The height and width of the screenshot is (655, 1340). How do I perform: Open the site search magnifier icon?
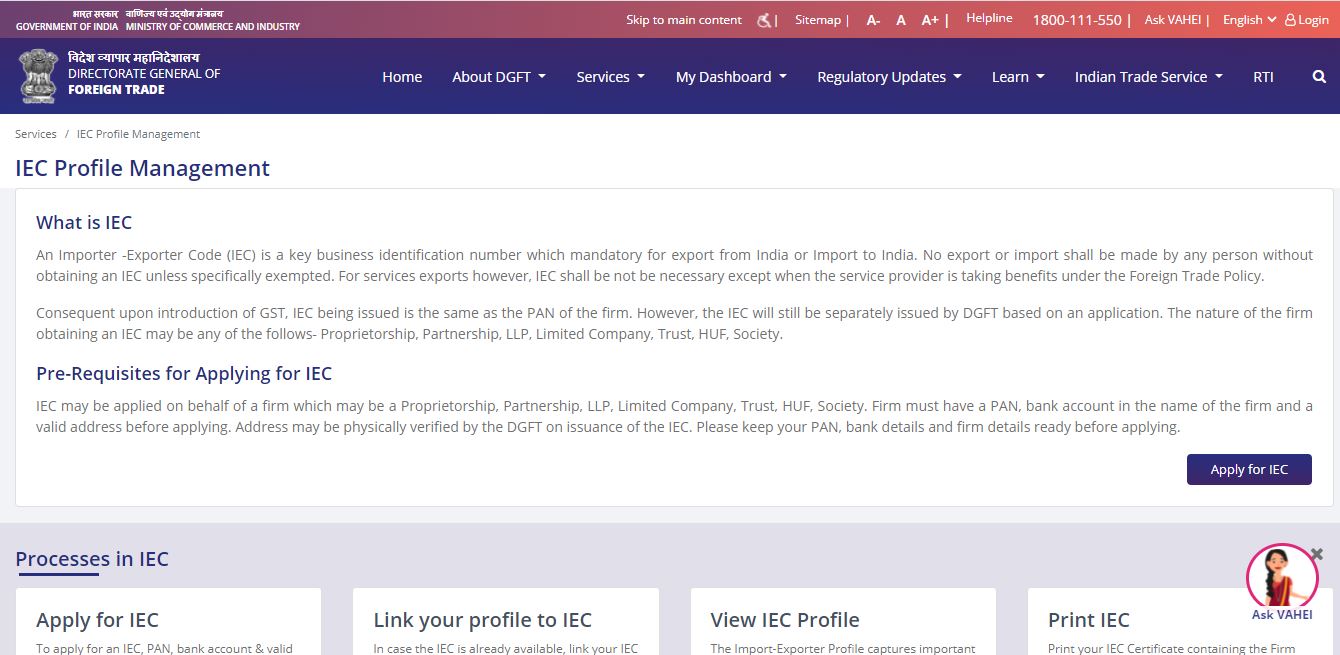coord(1318,76)
